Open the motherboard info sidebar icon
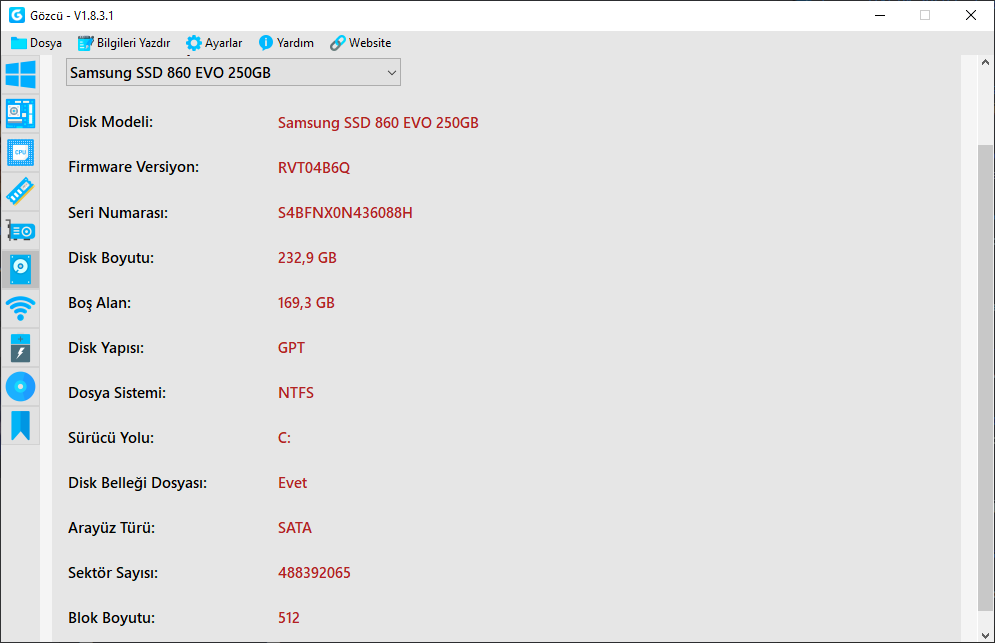Screen dimensions: 995x643 (x=20, y=114)
